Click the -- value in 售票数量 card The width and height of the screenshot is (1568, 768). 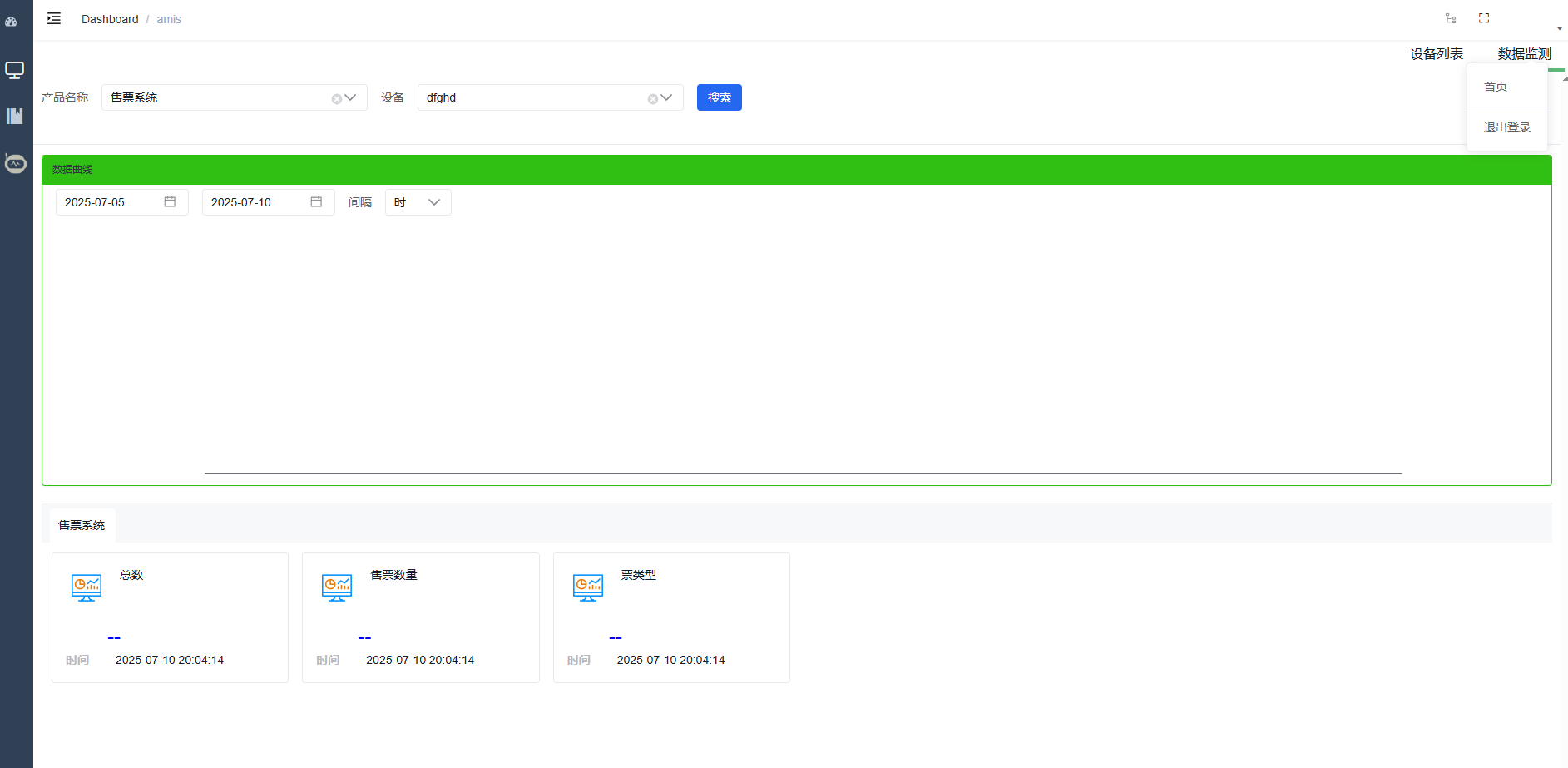(x=364, y=638)
